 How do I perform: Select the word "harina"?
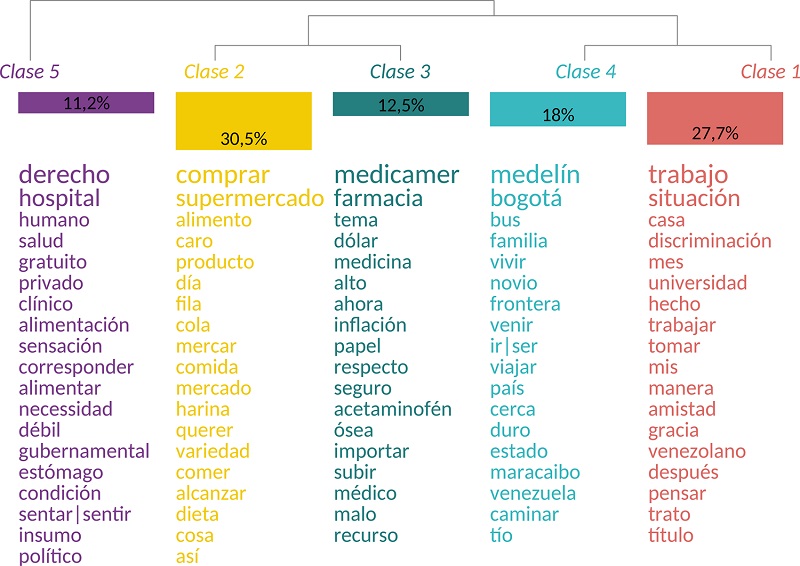(x=203, y=409)
